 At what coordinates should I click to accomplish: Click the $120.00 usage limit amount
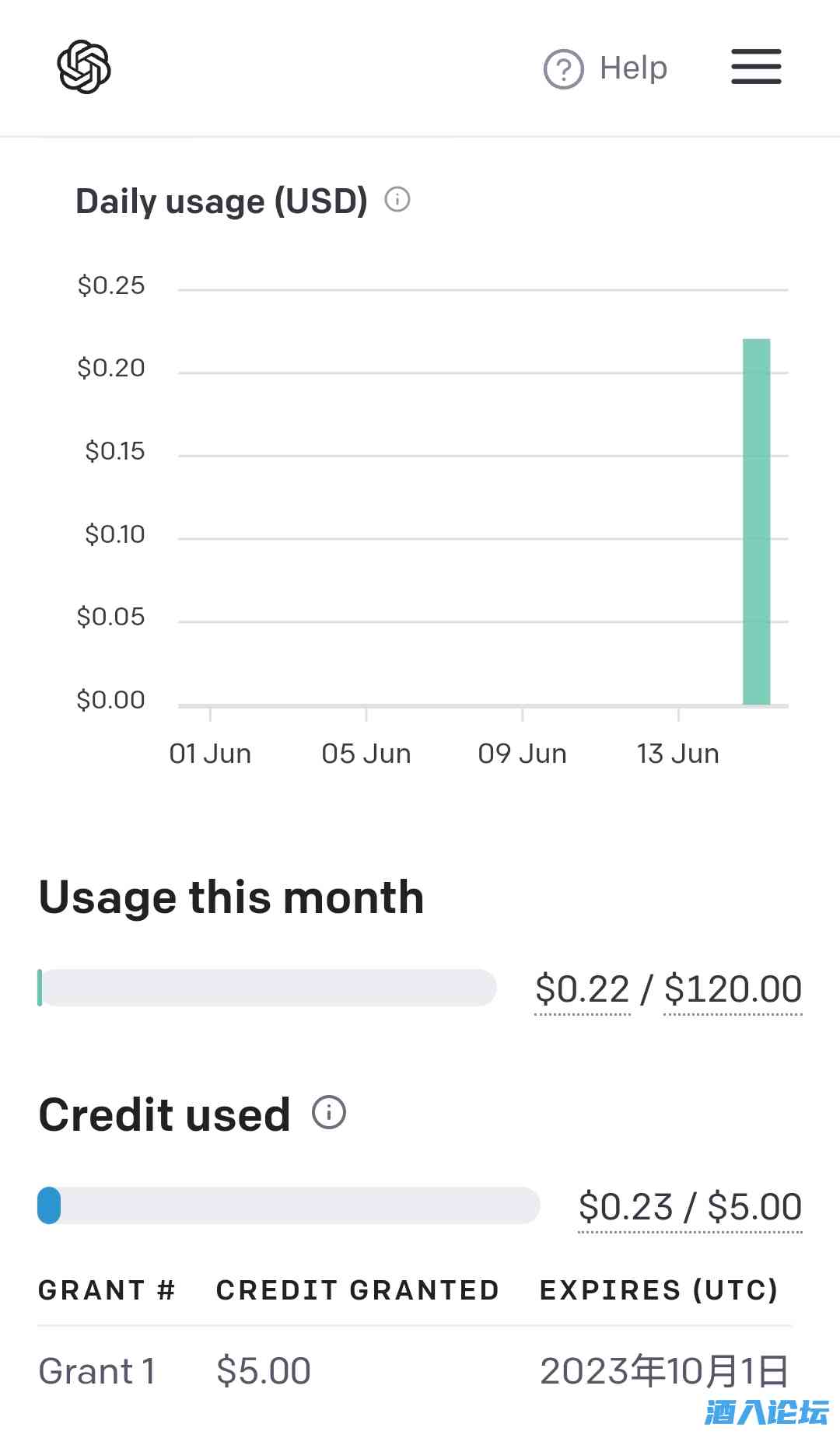tap(733, 989)
